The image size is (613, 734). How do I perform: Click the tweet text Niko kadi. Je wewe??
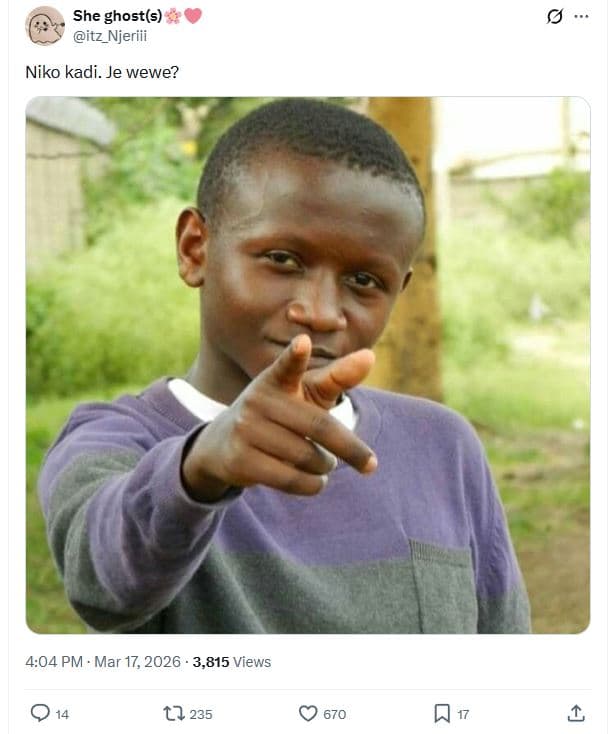[102, 72]
